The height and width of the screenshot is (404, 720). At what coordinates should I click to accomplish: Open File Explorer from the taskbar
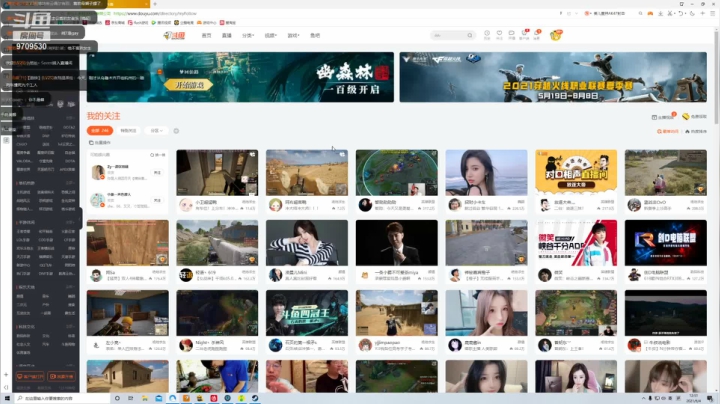pyautogui.click(x=145, y=398)
